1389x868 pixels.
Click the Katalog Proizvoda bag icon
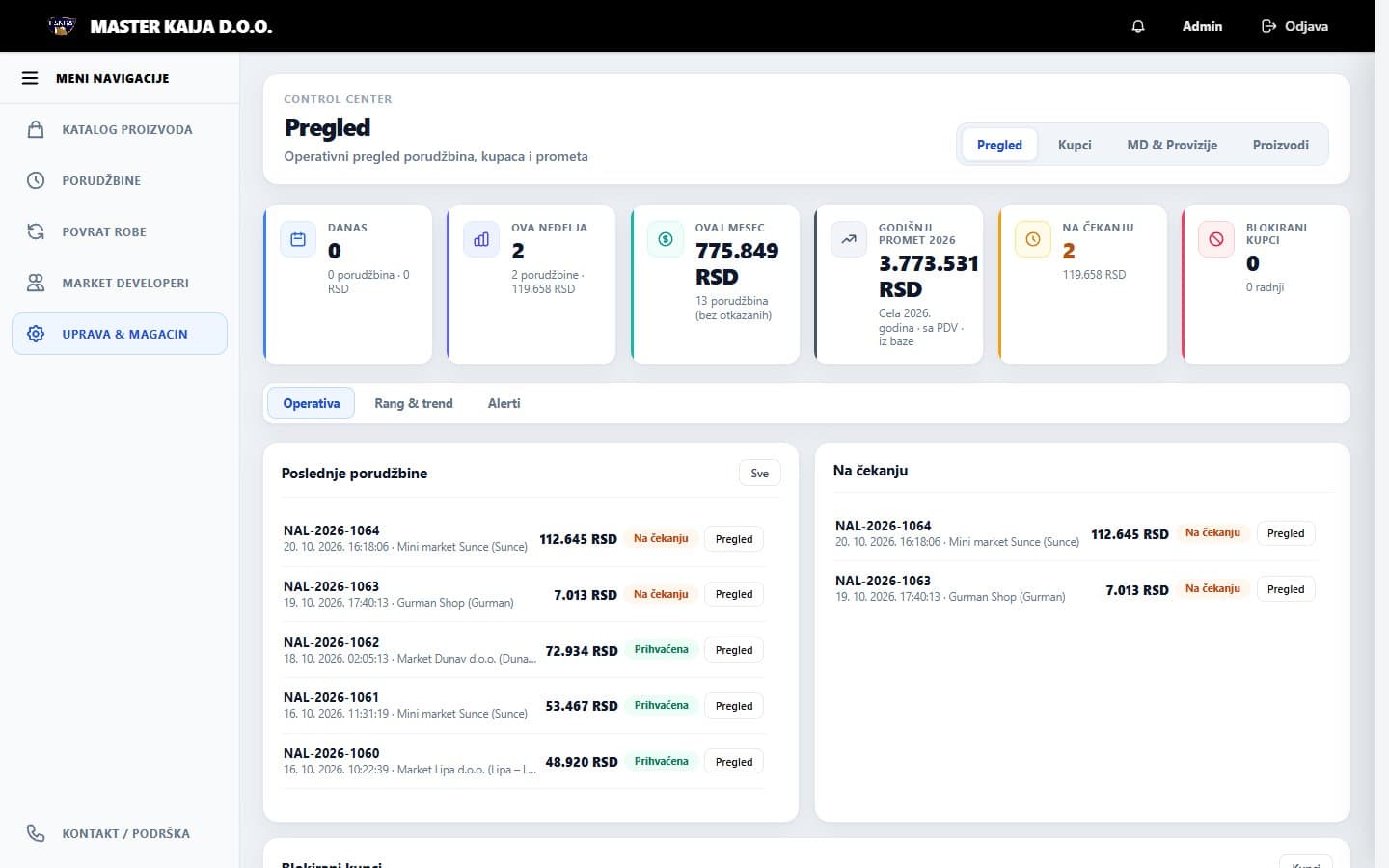click(36, 129)
